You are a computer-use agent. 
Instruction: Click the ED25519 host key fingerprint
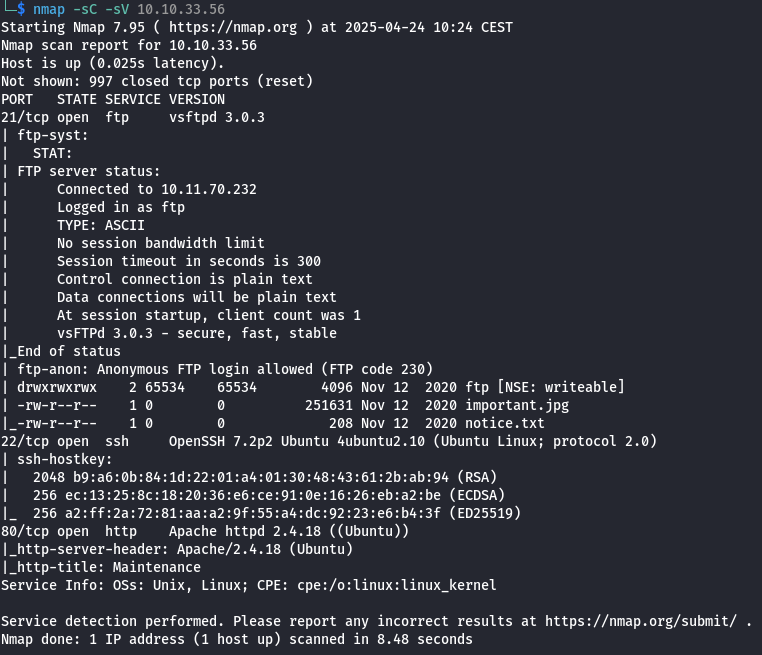click(253, 513)
